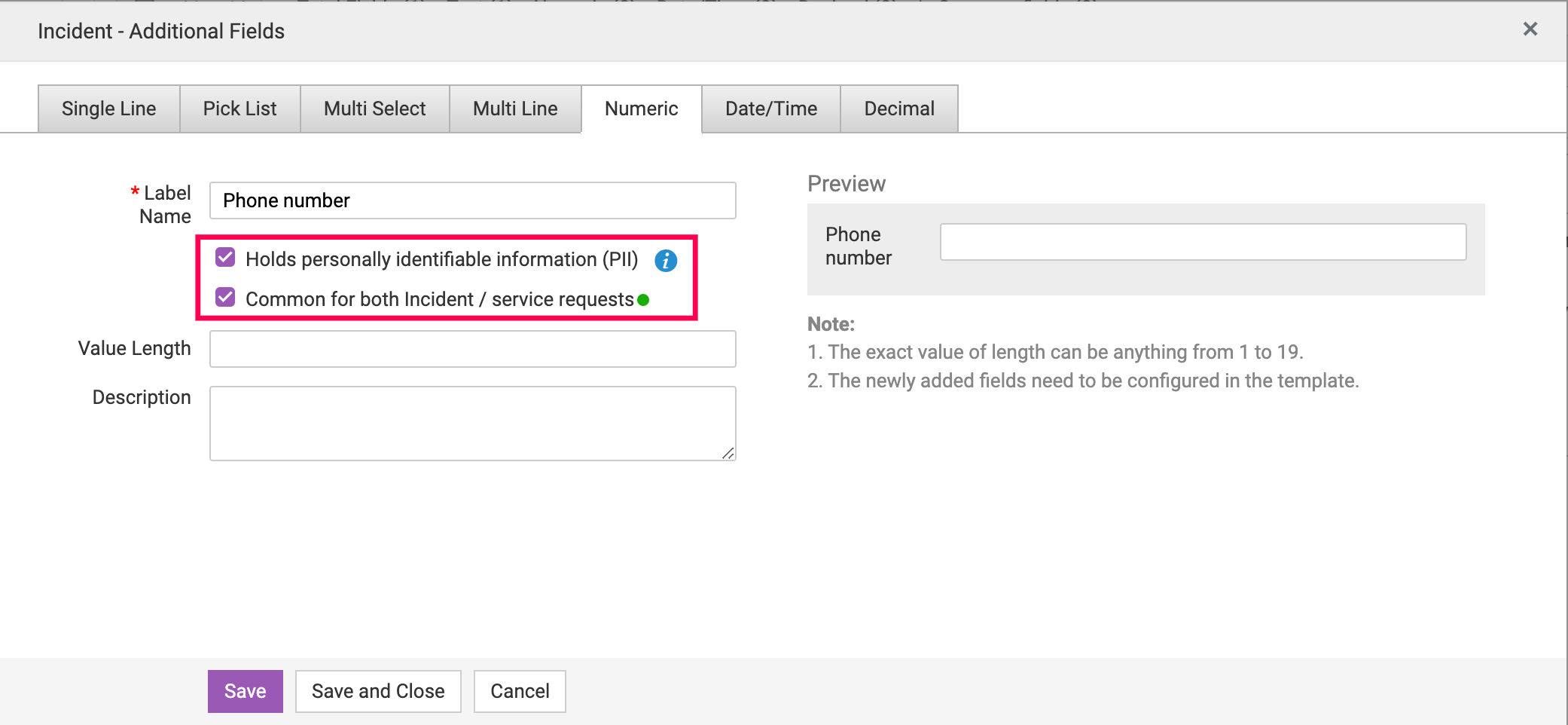Select the Multi Select tab
The image size is (1568, 725).
374,109
